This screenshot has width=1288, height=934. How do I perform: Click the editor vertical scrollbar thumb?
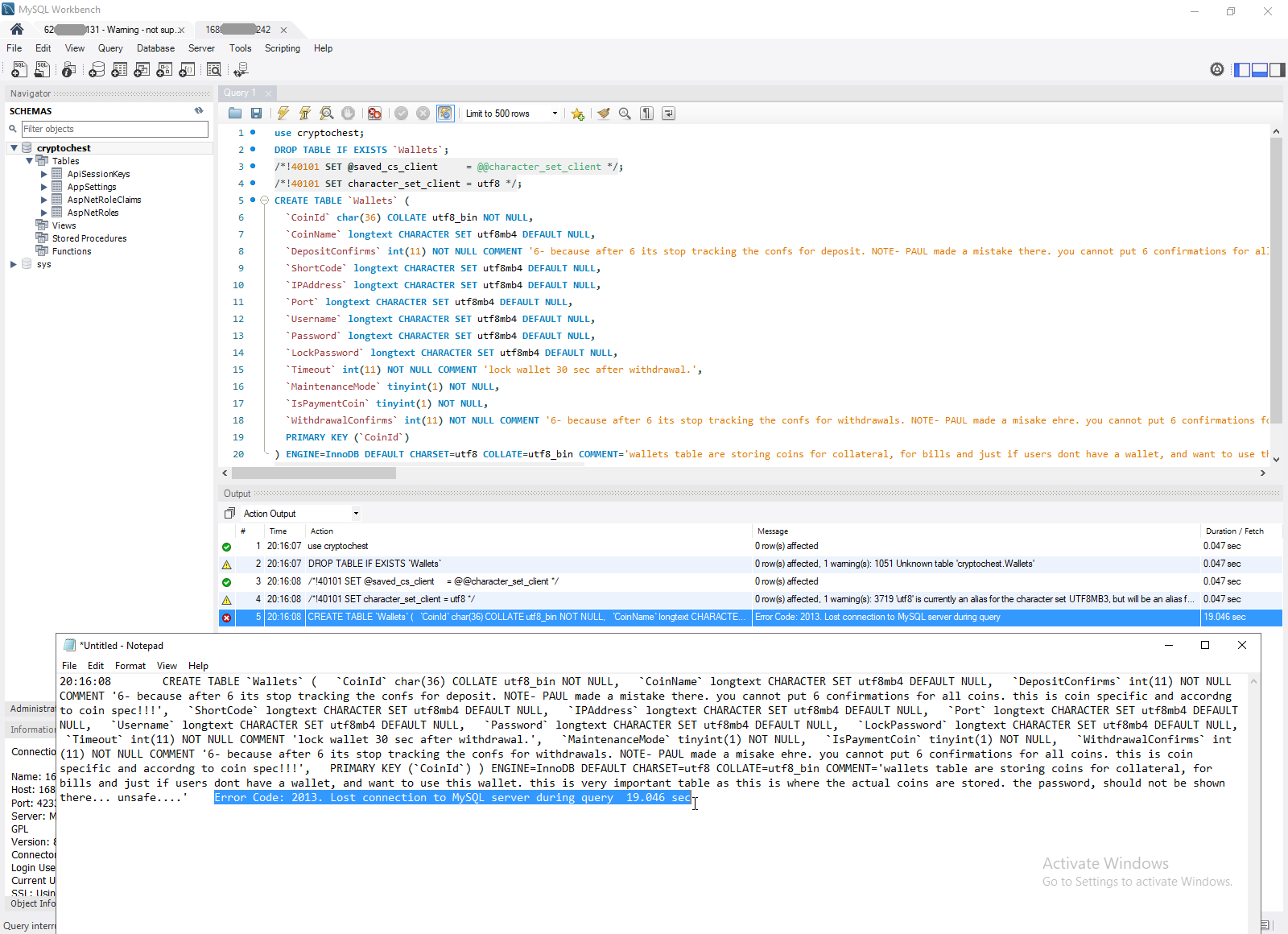pyautogui.click(x=1276, y=279)
